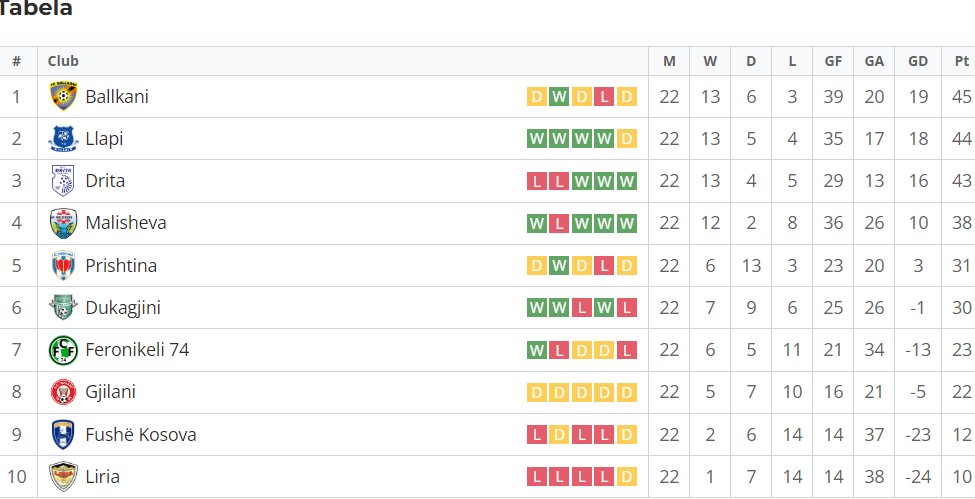This screenshot has width=975, height=499.
Task: Click the Feronikeli 74 green badge
Action: click(x=63, y=350)
